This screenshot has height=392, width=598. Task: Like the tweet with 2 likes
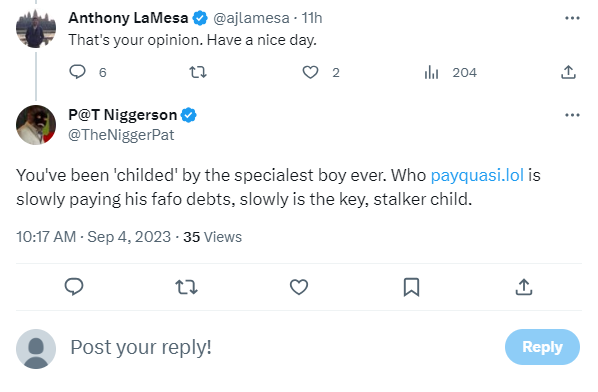[310, 72]
